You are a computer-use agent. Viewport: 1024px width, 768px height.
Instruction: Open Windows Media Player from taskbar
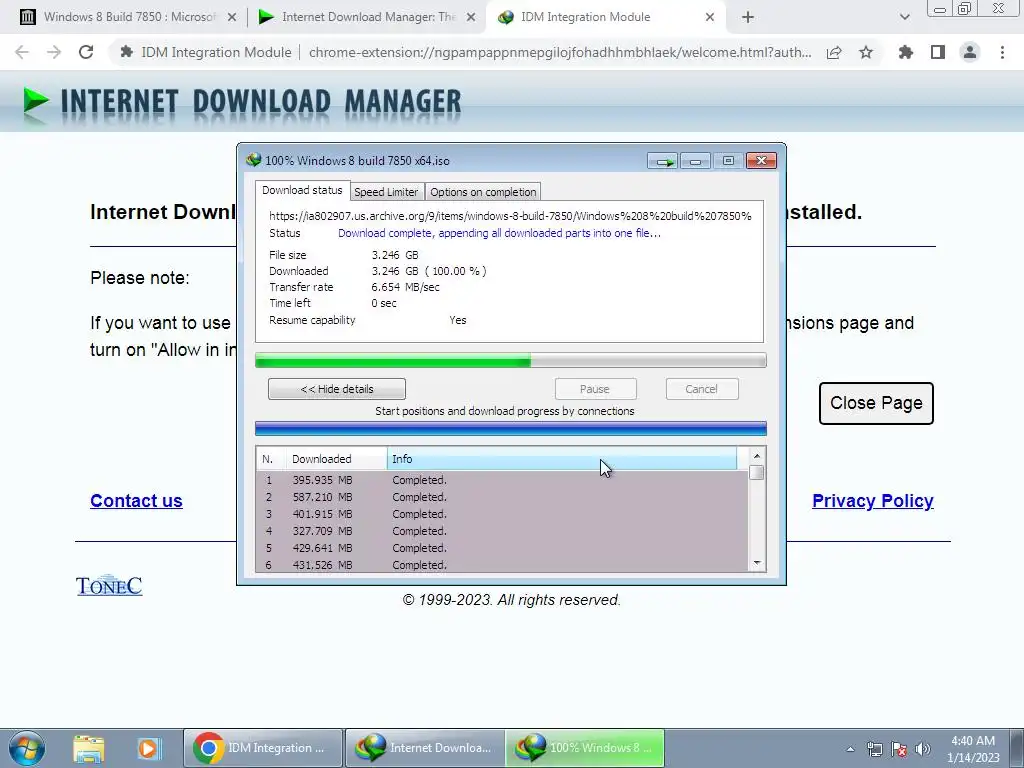pos(148,748)
